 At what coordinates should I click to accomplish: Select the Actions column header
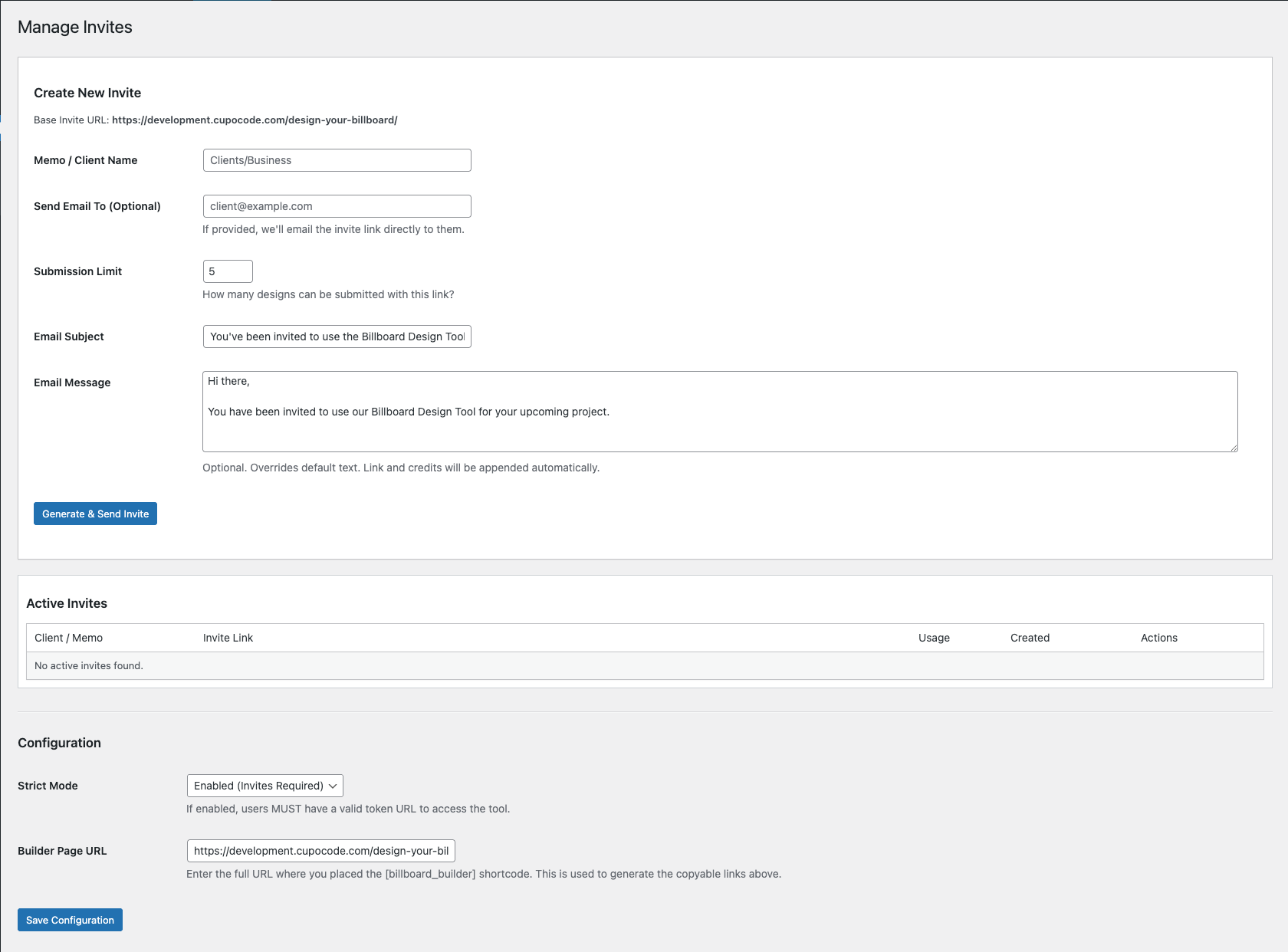click(1158, 638)
